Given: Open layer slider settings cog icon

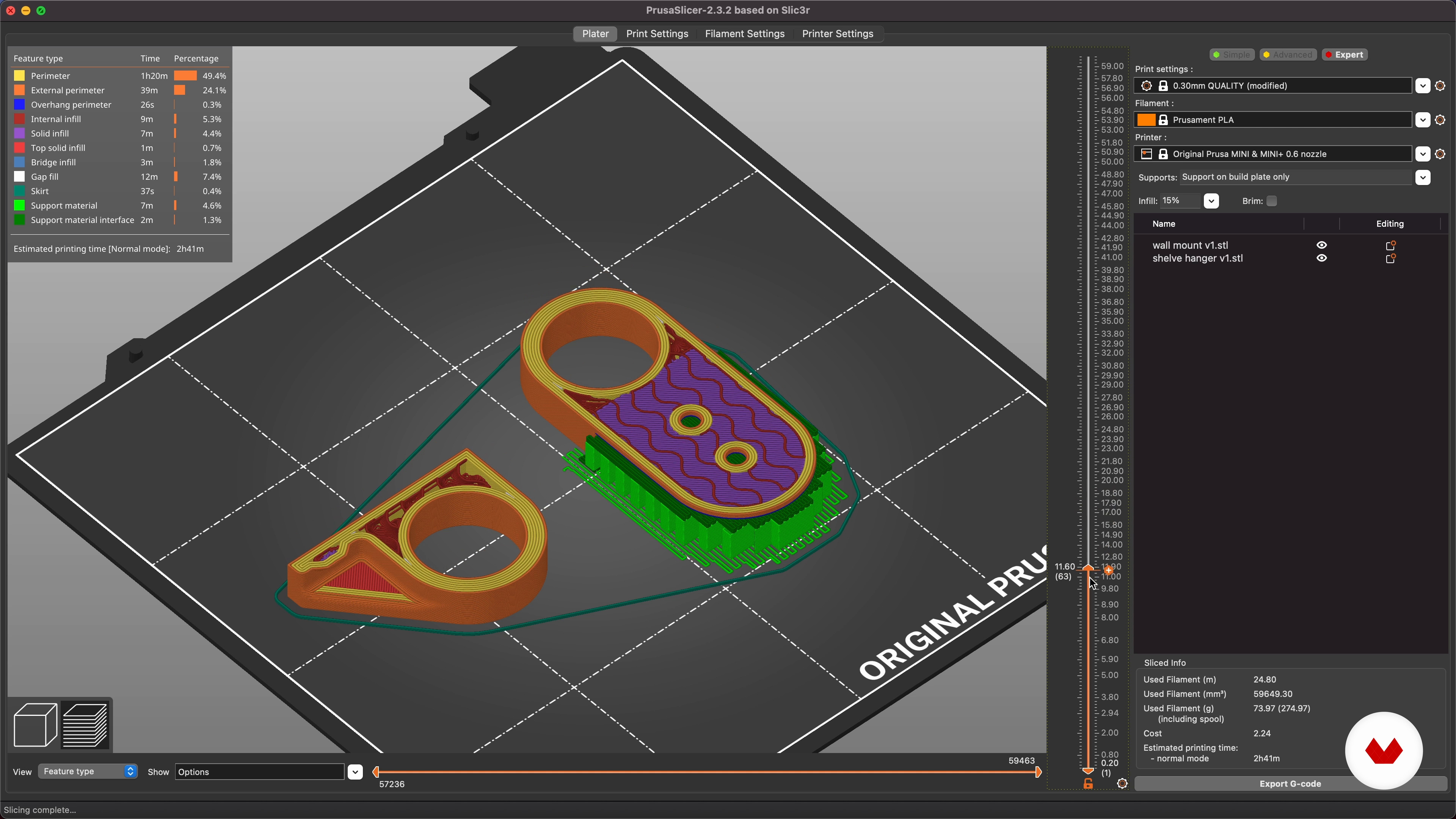Looking at the screenshot, I should (x=1122, y=783).
